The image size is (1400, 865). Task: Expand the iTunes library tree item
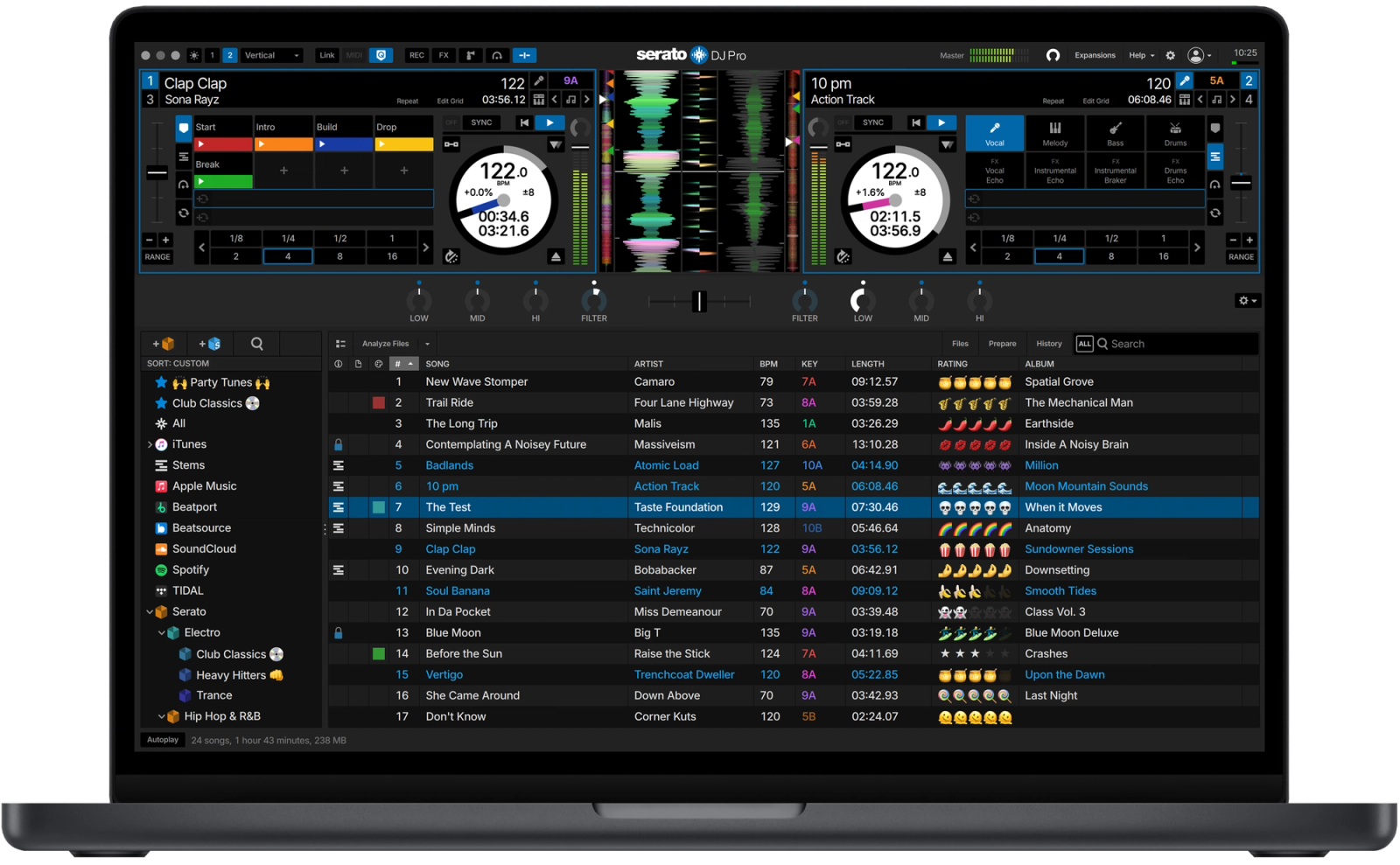click(x=150, y=444)
